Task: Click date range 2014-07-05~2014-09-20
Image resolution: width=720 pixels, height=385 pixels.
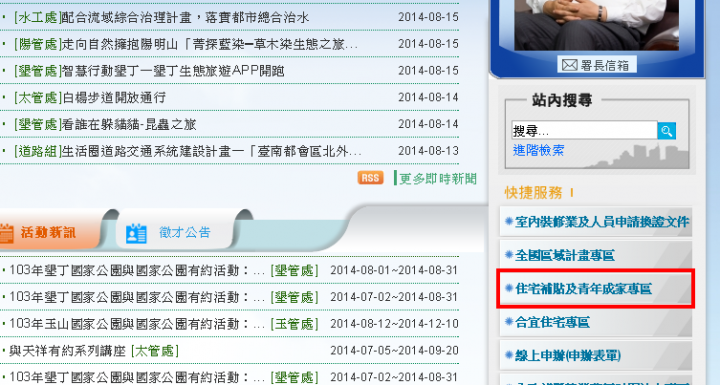Action: 394,351
